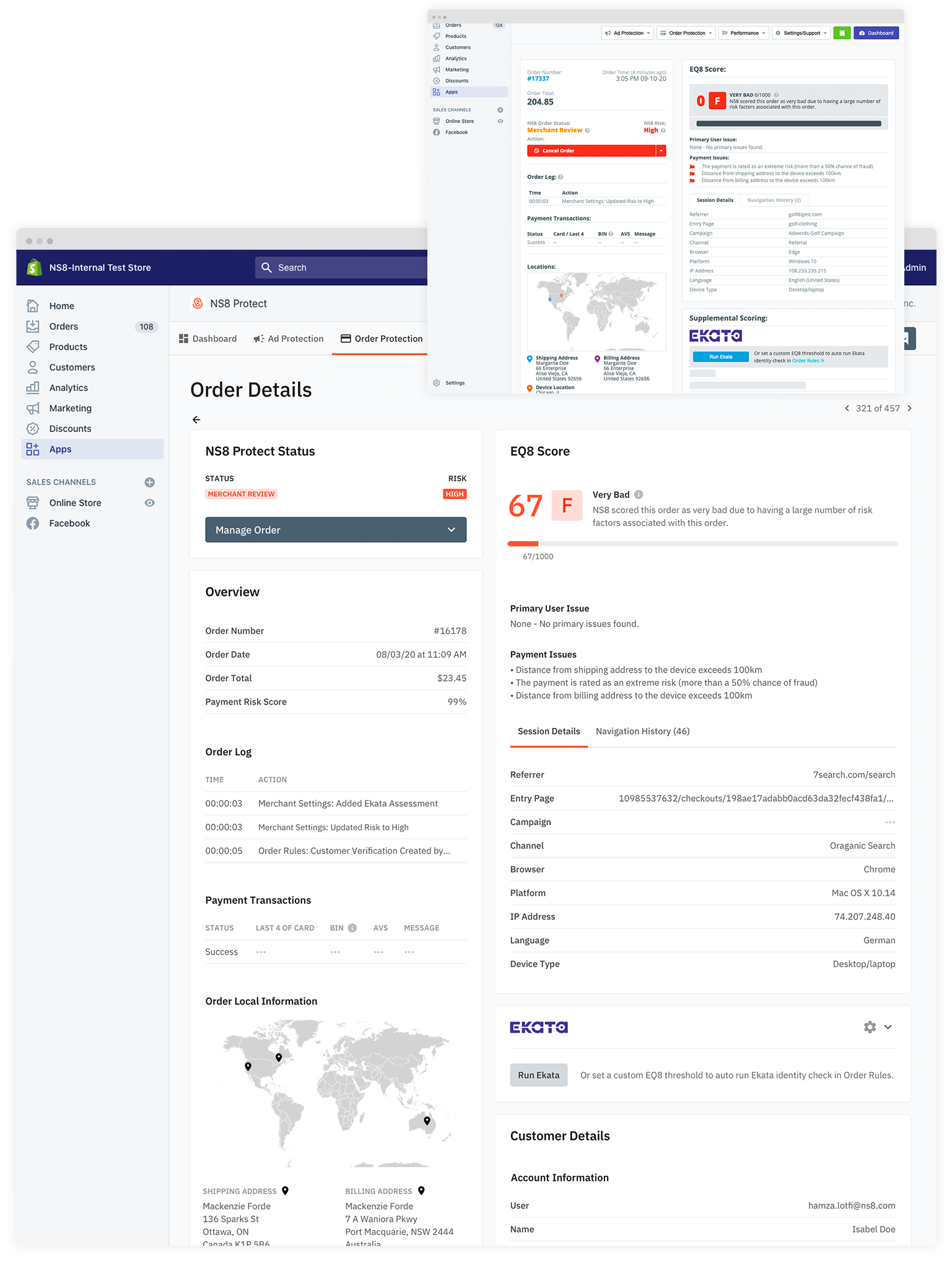This screenshot has width=952, height=1262.
Task: Click the gray Run Ekata button in the main window
Action: coord(538,1076)
